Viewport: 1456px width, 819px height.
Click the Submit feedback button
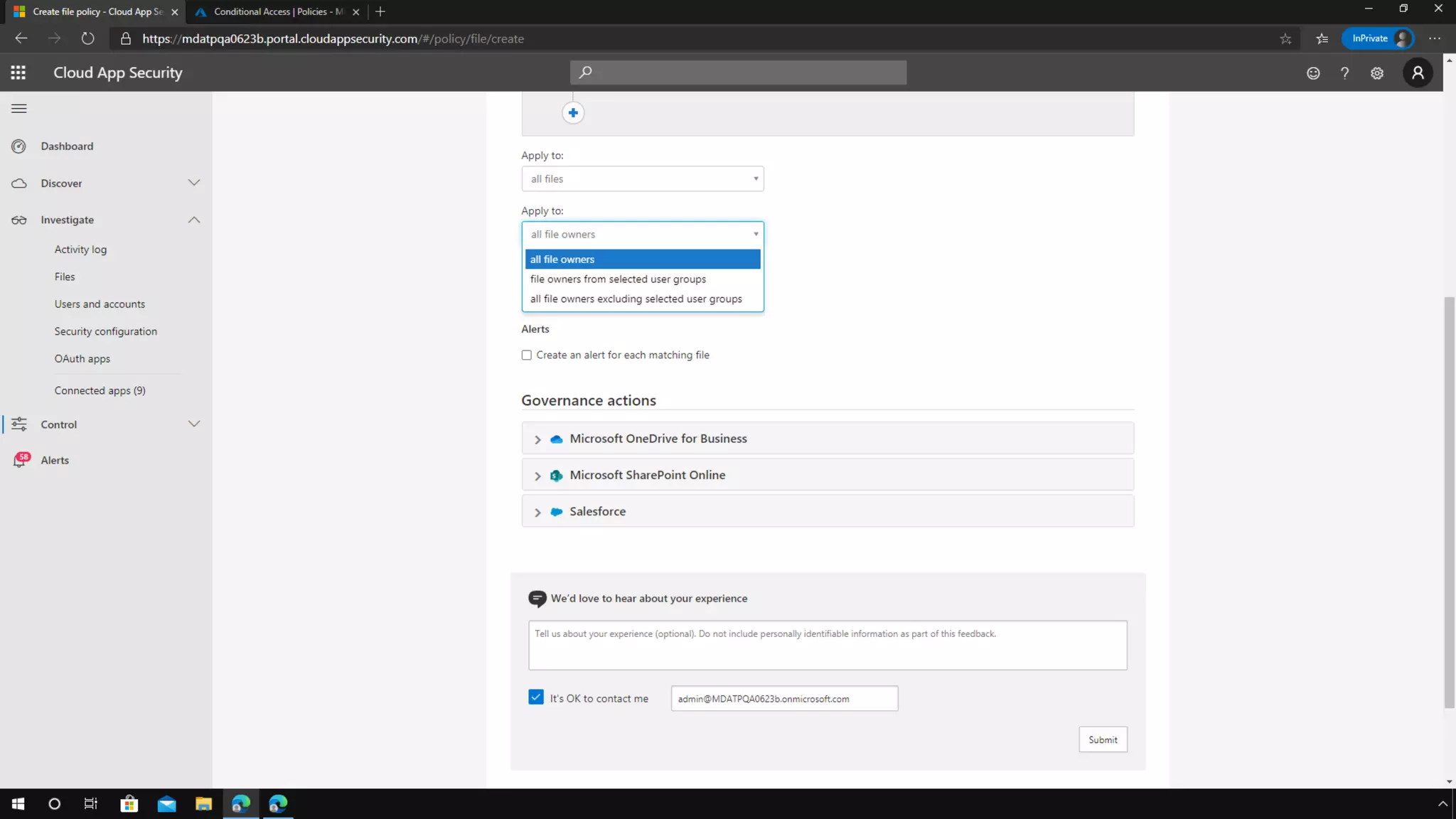click(x=1103, y=739)
